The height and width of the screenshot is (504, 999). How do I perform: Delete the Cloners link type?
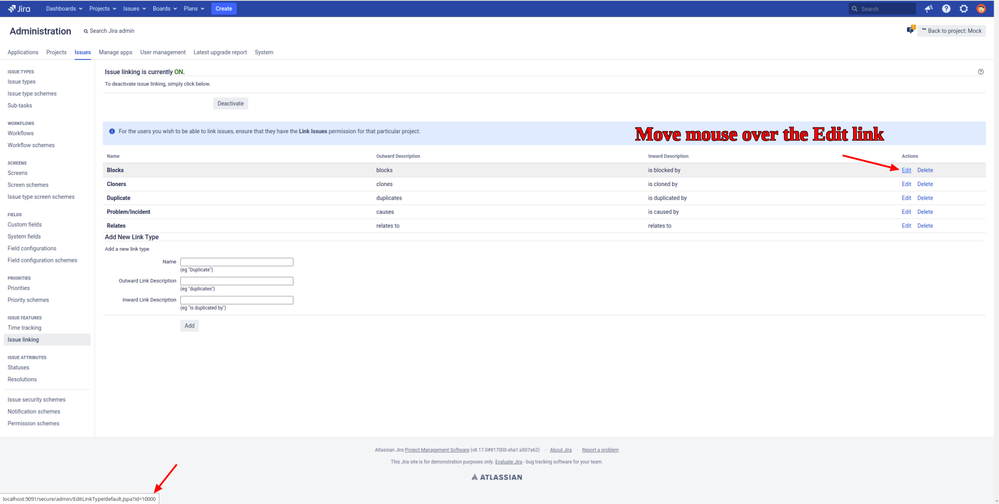(925, 184)
